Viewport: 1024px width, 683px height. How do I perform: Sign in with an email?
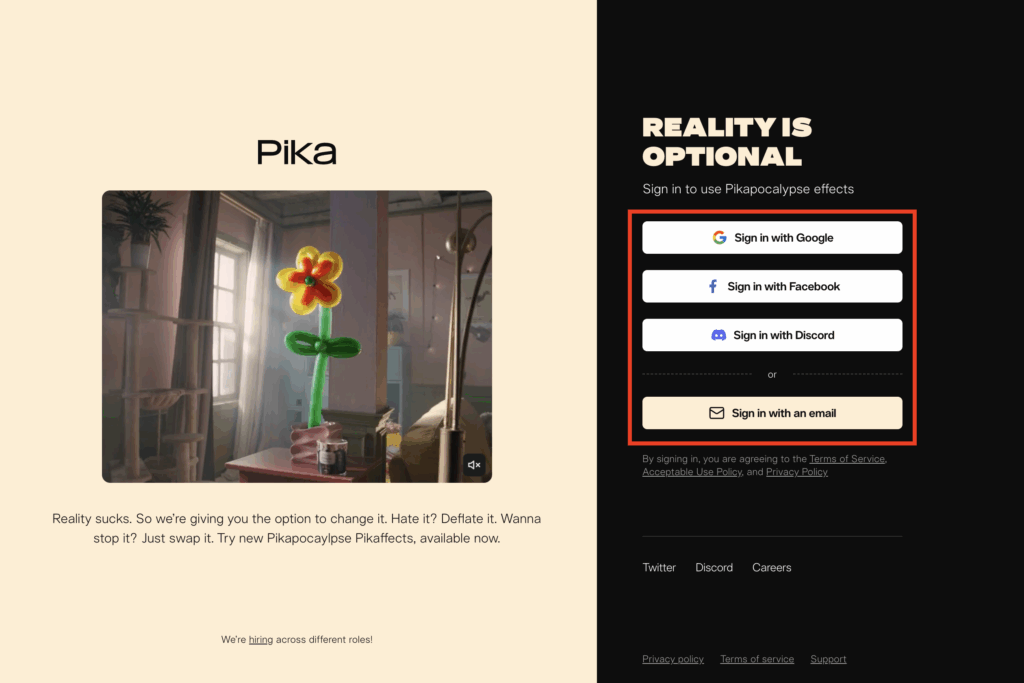pos(772,413)
